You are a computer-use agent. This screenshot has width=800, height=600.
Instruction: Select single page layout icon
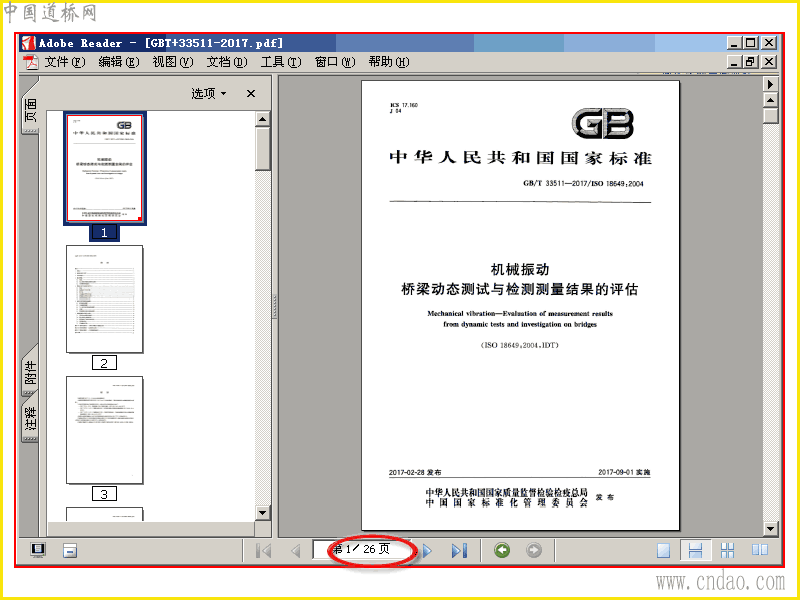663,550
